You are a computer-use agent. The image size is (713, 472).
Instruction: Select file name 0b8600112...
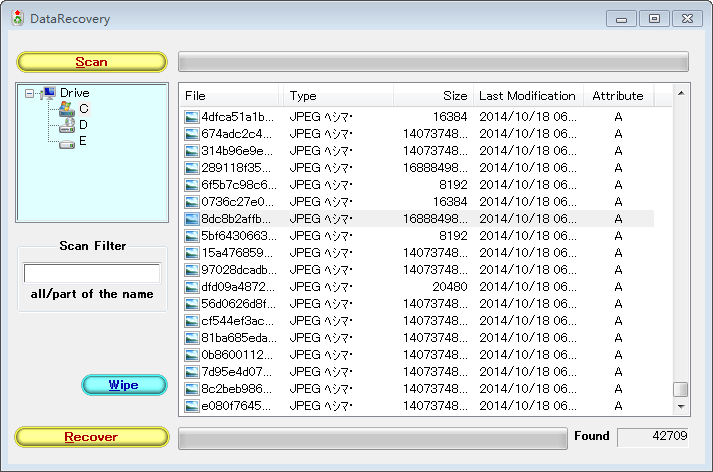[x=237, y=355]
